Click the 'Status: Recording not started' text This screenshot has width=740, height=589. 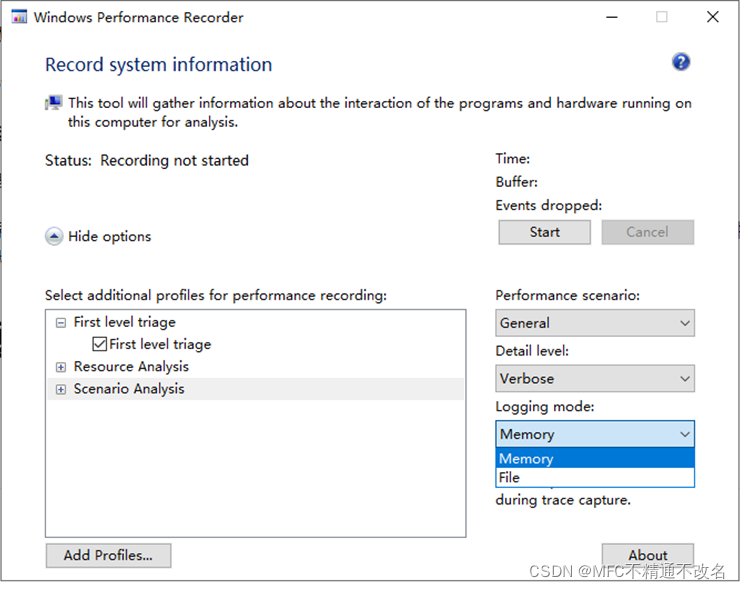click(147, 160)
